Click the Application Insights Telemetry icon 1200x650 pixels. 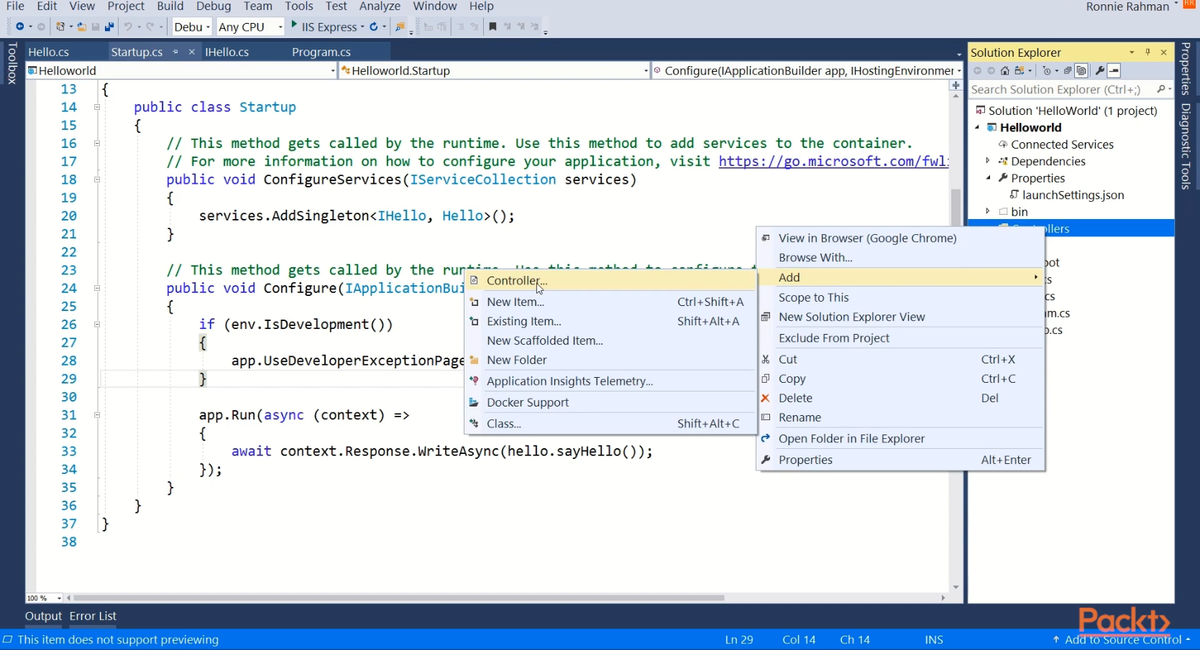coord(474,381)
